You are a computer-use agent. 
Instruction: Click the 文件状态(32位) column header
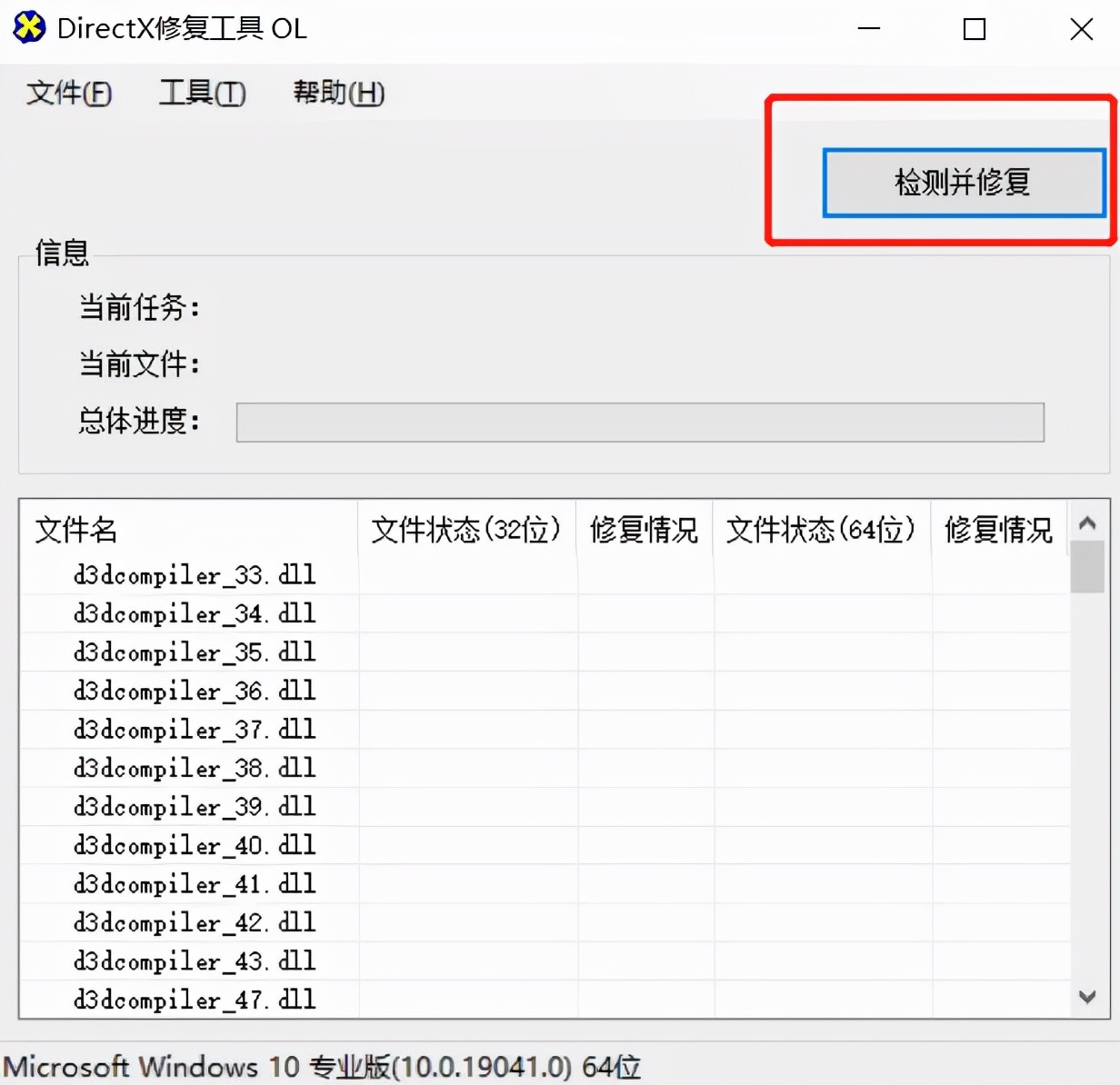(465, 530)
